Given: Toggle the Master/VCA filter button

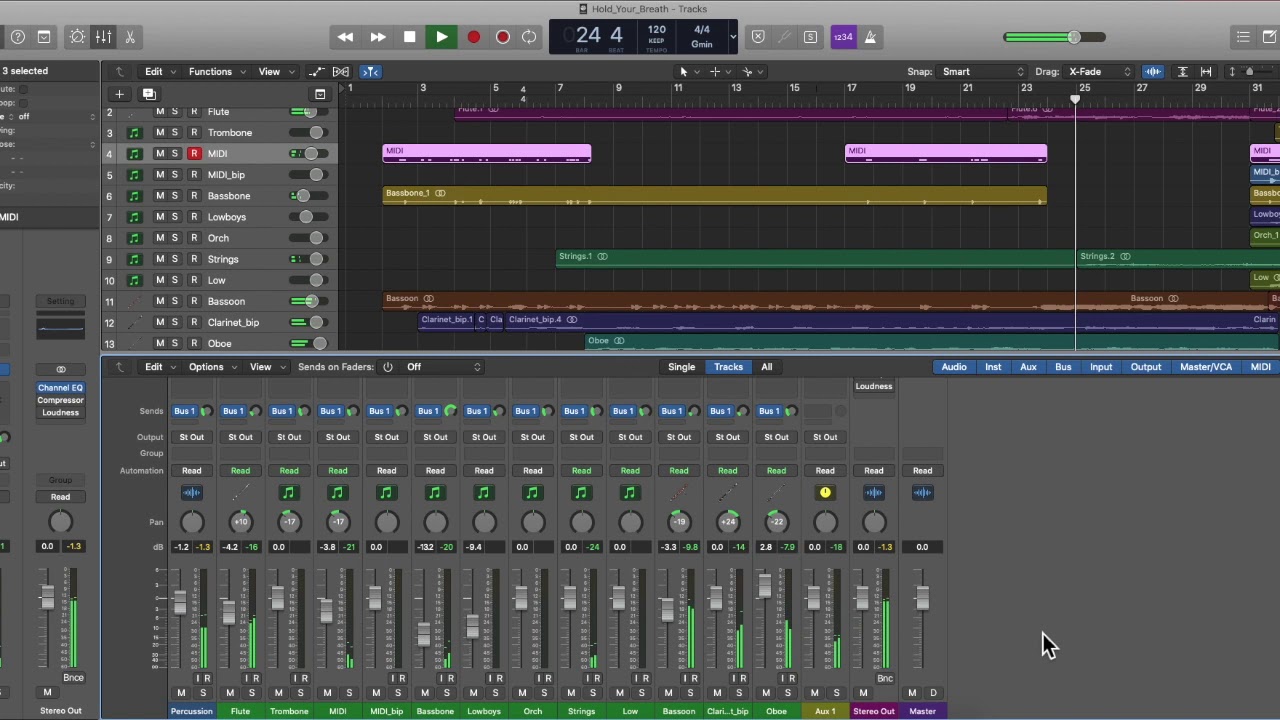Looking at the screenshot, I should (x=1206, y=367).
